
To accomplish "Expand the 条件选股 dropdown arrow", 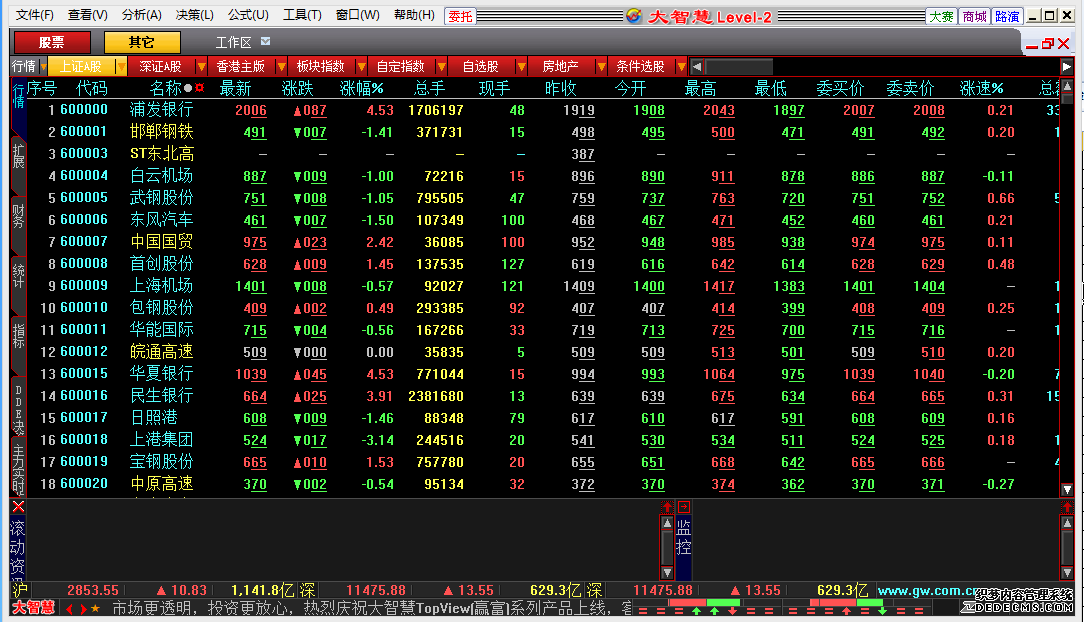I will [681, 66].
